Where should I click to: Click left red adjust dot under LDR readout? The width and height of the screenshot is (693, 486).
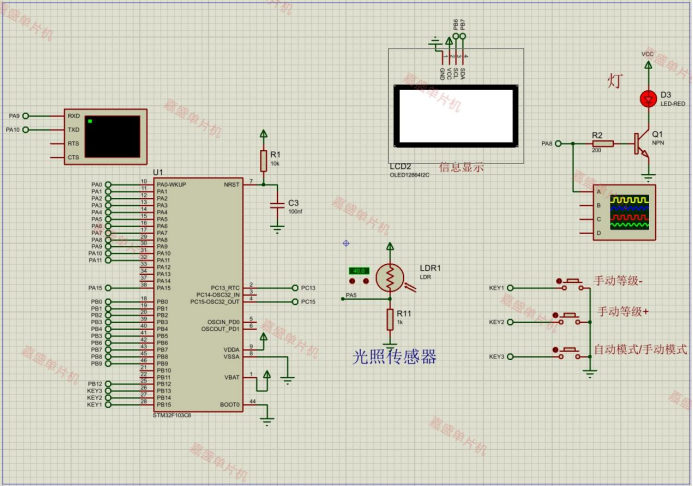click(x=352, y=281)
